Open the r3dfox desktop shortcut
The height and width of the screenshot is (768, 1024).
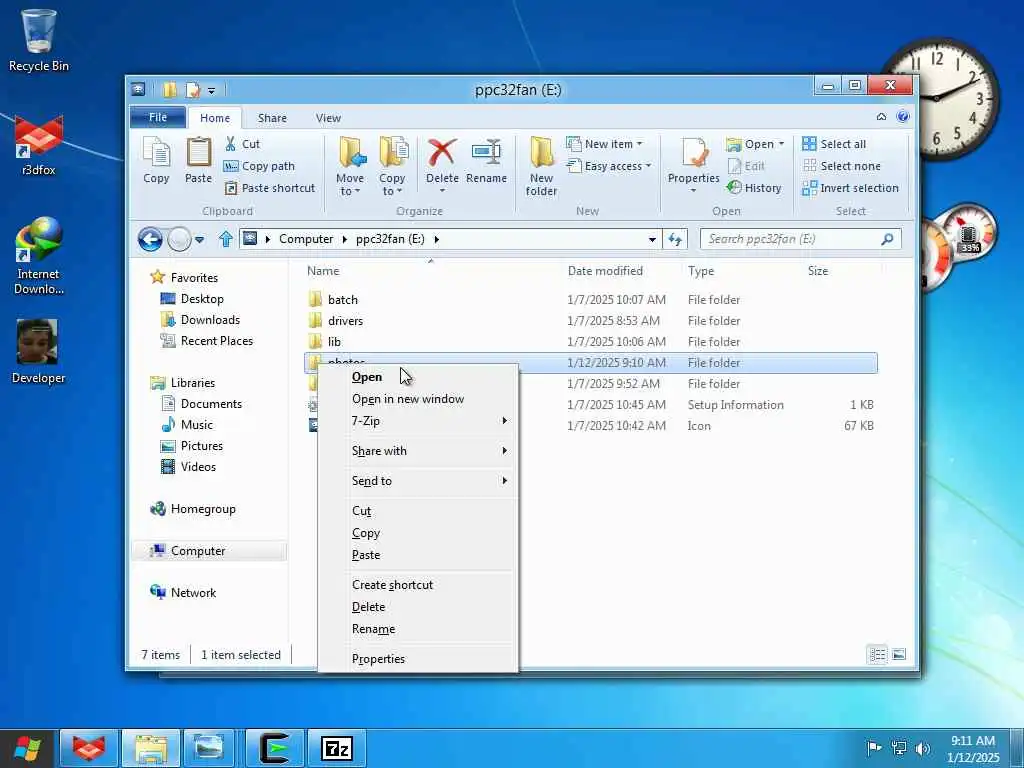(x=39, y=144)
